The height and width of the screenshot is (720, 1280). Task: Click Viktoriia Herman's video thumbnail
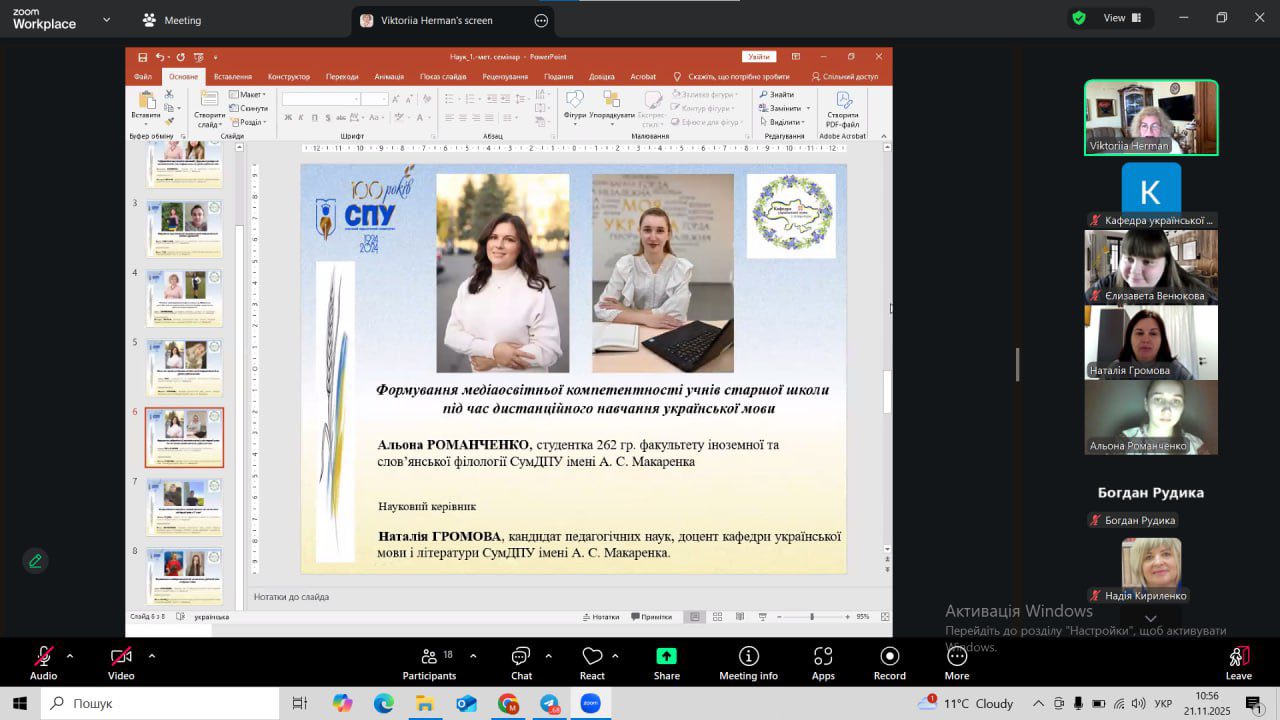(x=1151, y=117)
